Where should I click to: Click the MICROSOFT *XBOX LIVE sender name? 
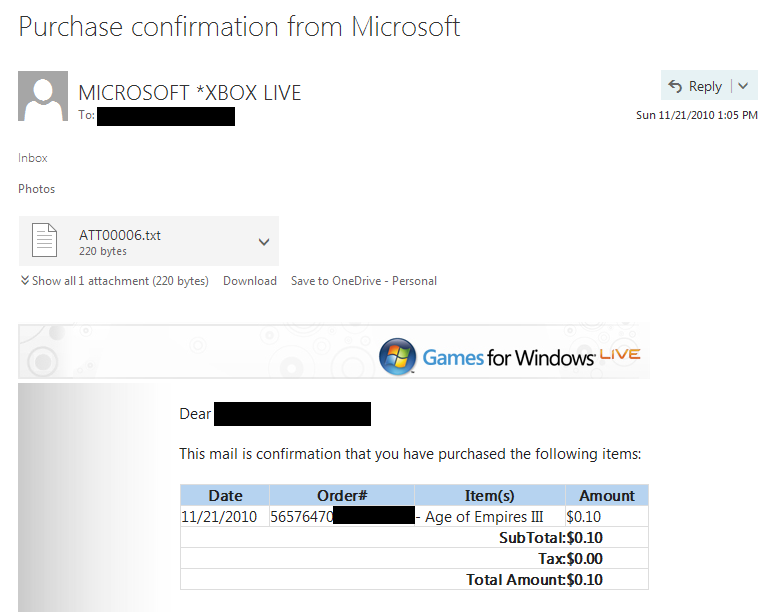190,93
